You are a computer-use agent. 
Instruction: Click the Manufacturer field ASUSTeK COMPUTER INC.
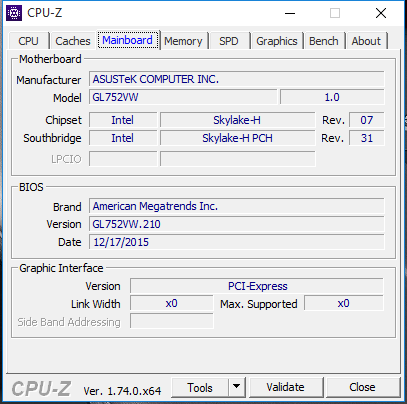(x=237, y=79)
